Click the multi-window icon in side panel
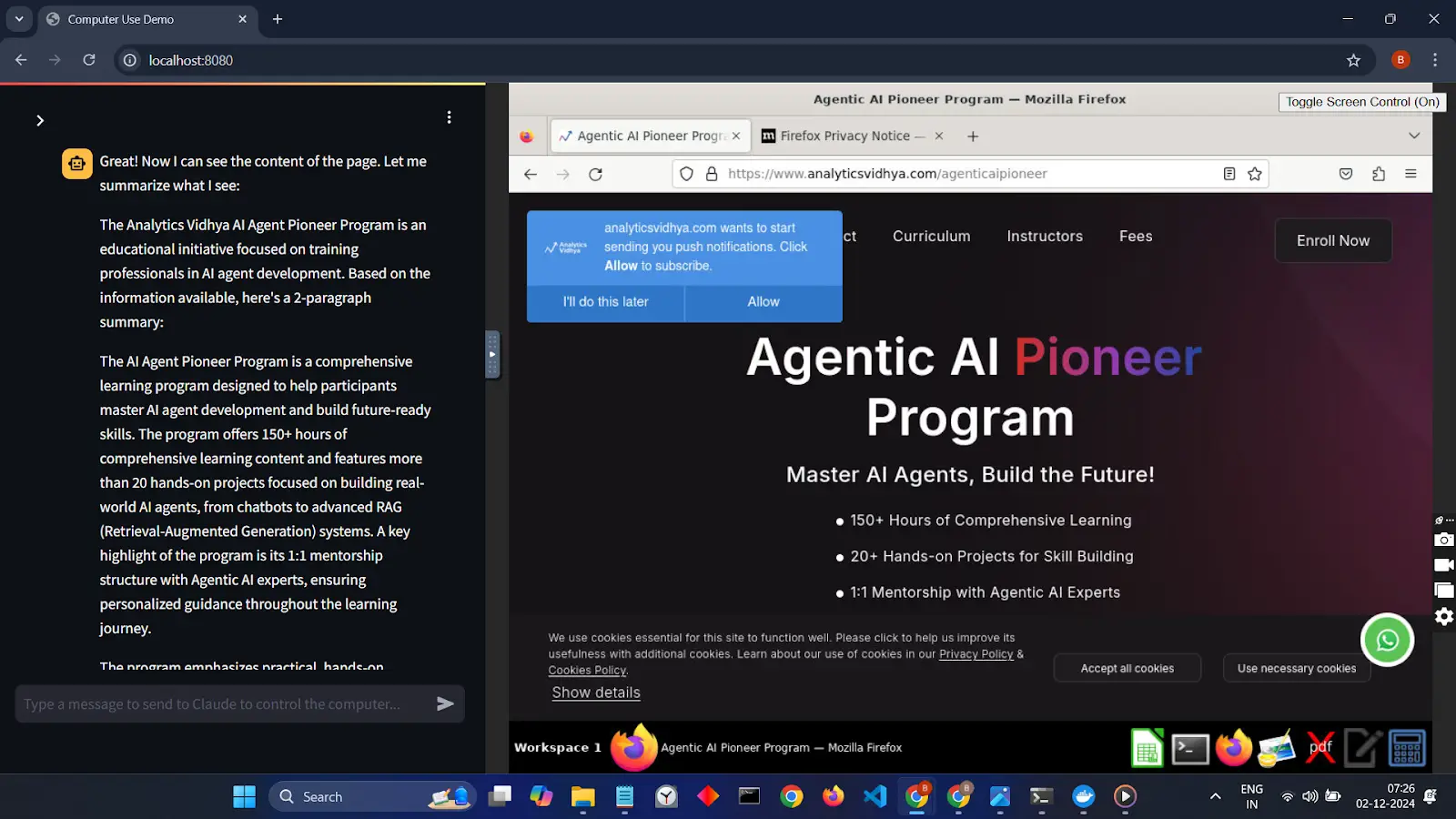The height and width of the screenshot is (819, 1456). point(1444,591)
